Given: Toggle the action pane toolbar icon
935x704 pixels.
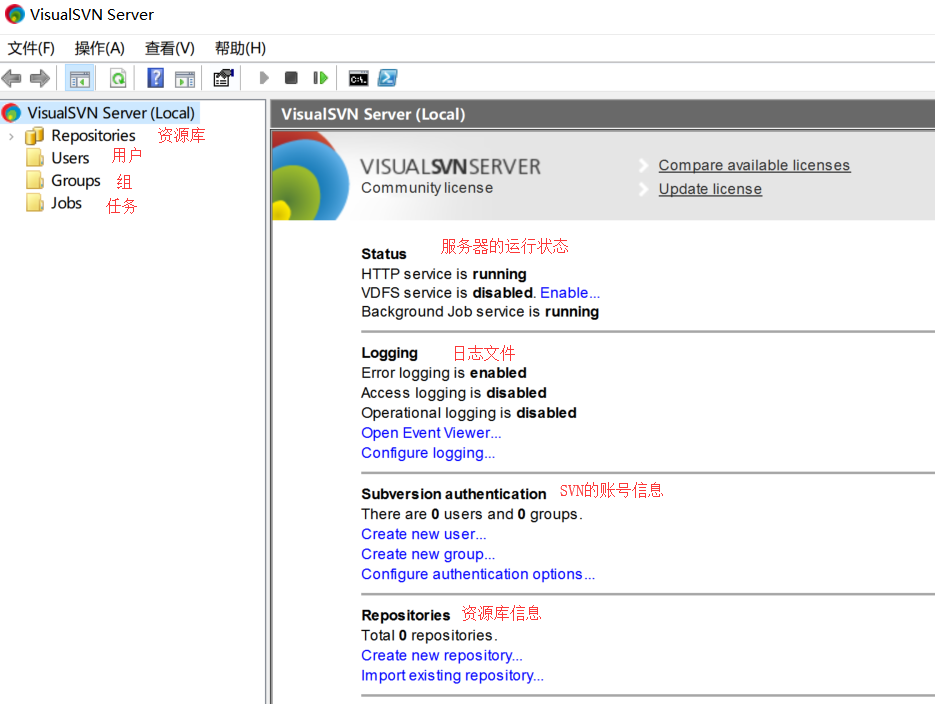Looking at the screenshot, I should coord(185,78).
